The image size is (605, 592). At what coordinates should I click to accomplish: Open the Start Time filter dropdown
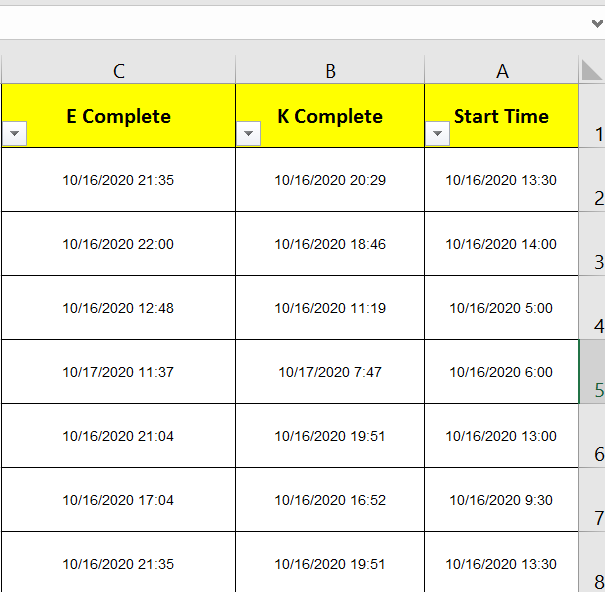point(437,134)
